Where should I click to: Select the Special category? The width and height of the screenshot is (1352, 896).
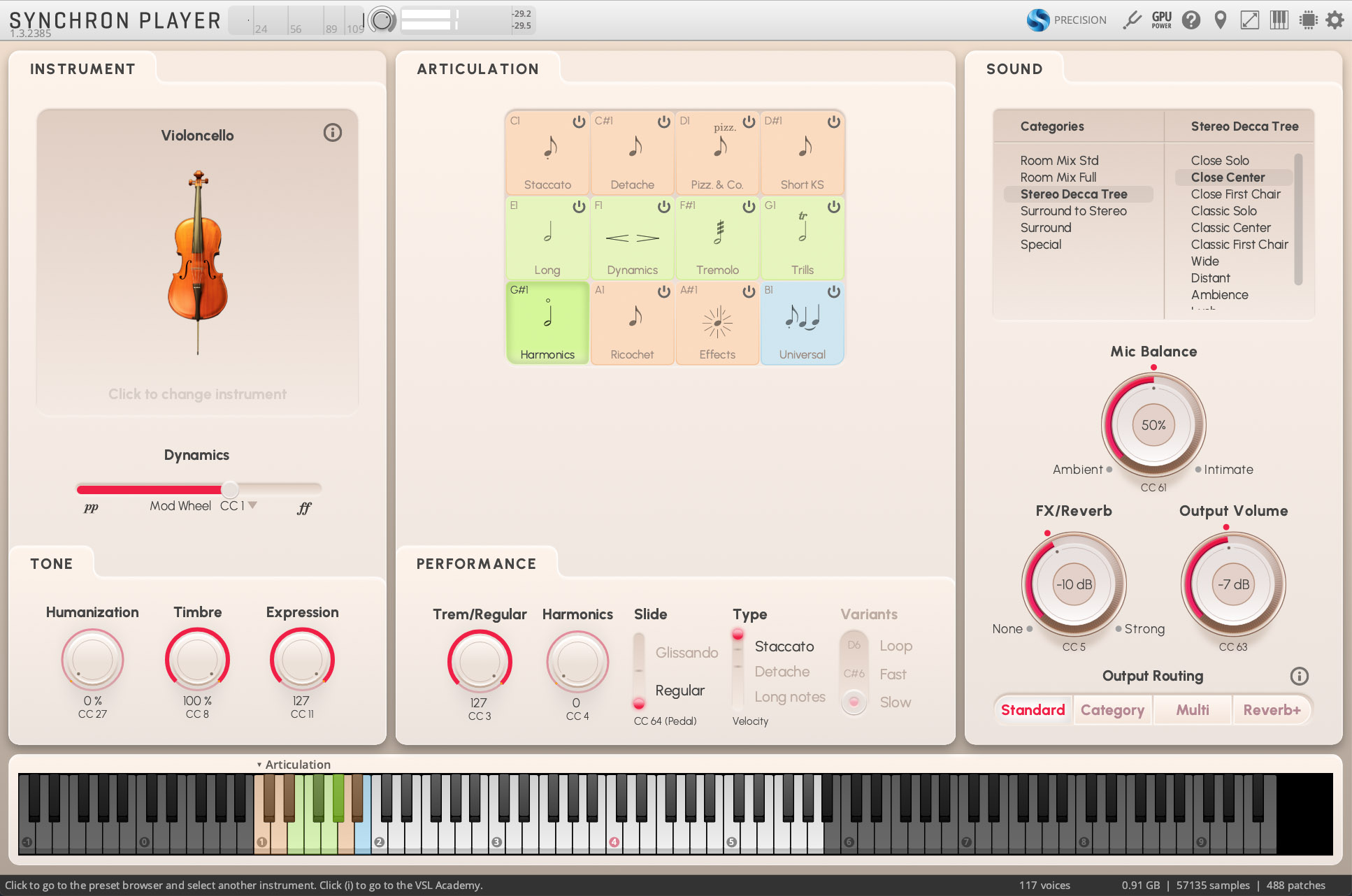click(x=1040, y=245)
